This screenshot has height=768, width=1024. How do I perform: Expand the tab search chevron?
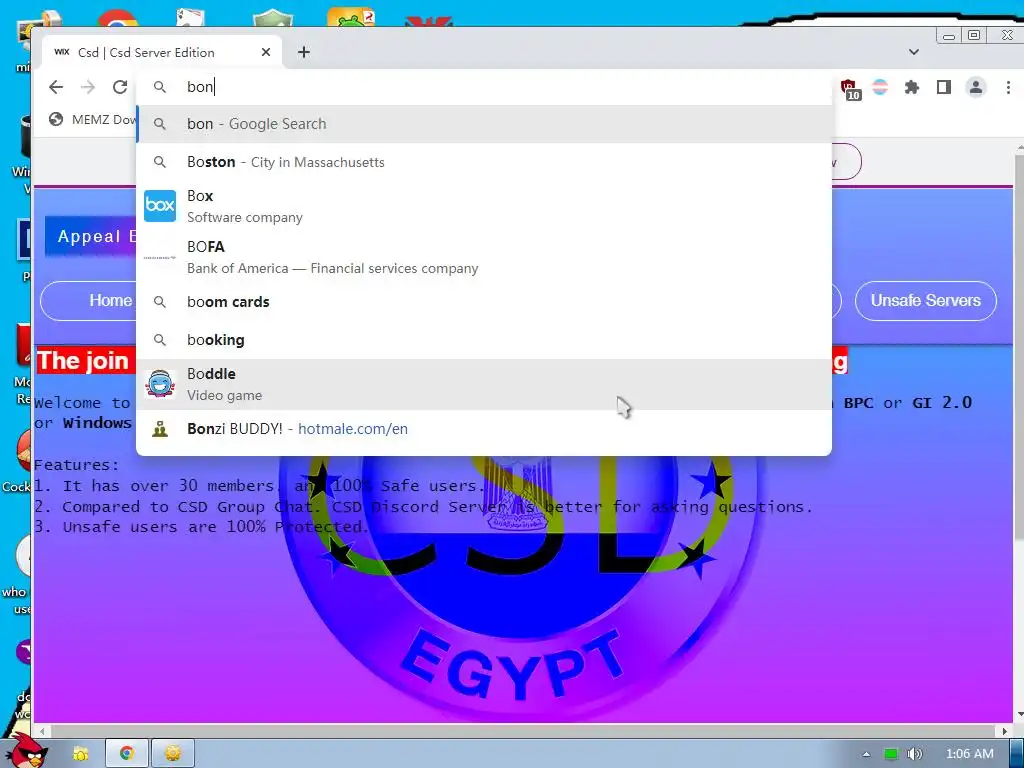pyautogui.click(x=914, y=52)
